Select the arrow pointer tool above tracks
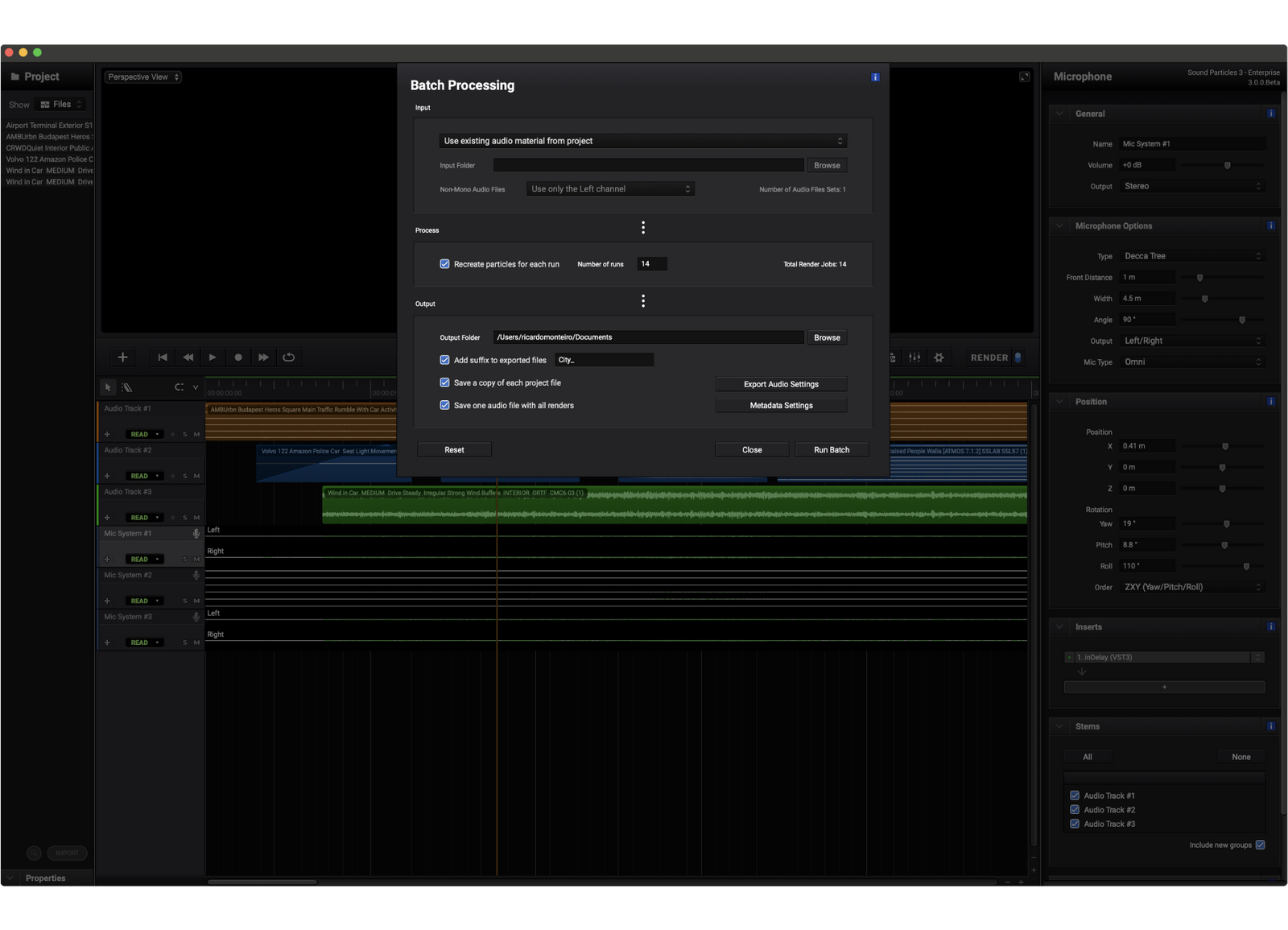Image resolution: width=1288 pixels, height=930 pixels. click(x=108, y=387)
